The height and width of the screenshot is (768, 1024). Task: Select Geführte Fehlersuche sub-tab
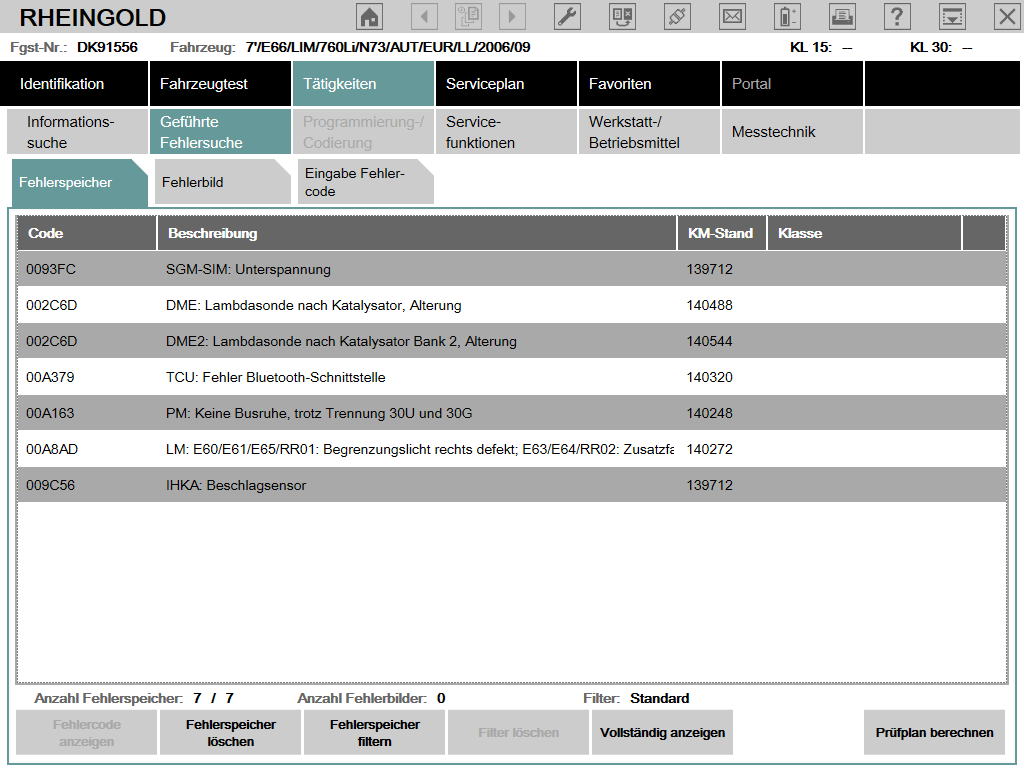[220, 132]
